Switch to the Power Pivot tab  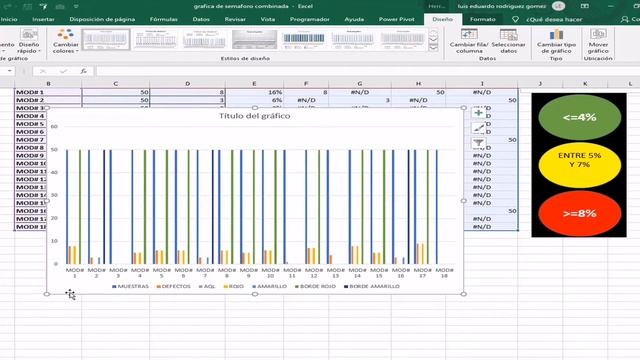point(396,19)
